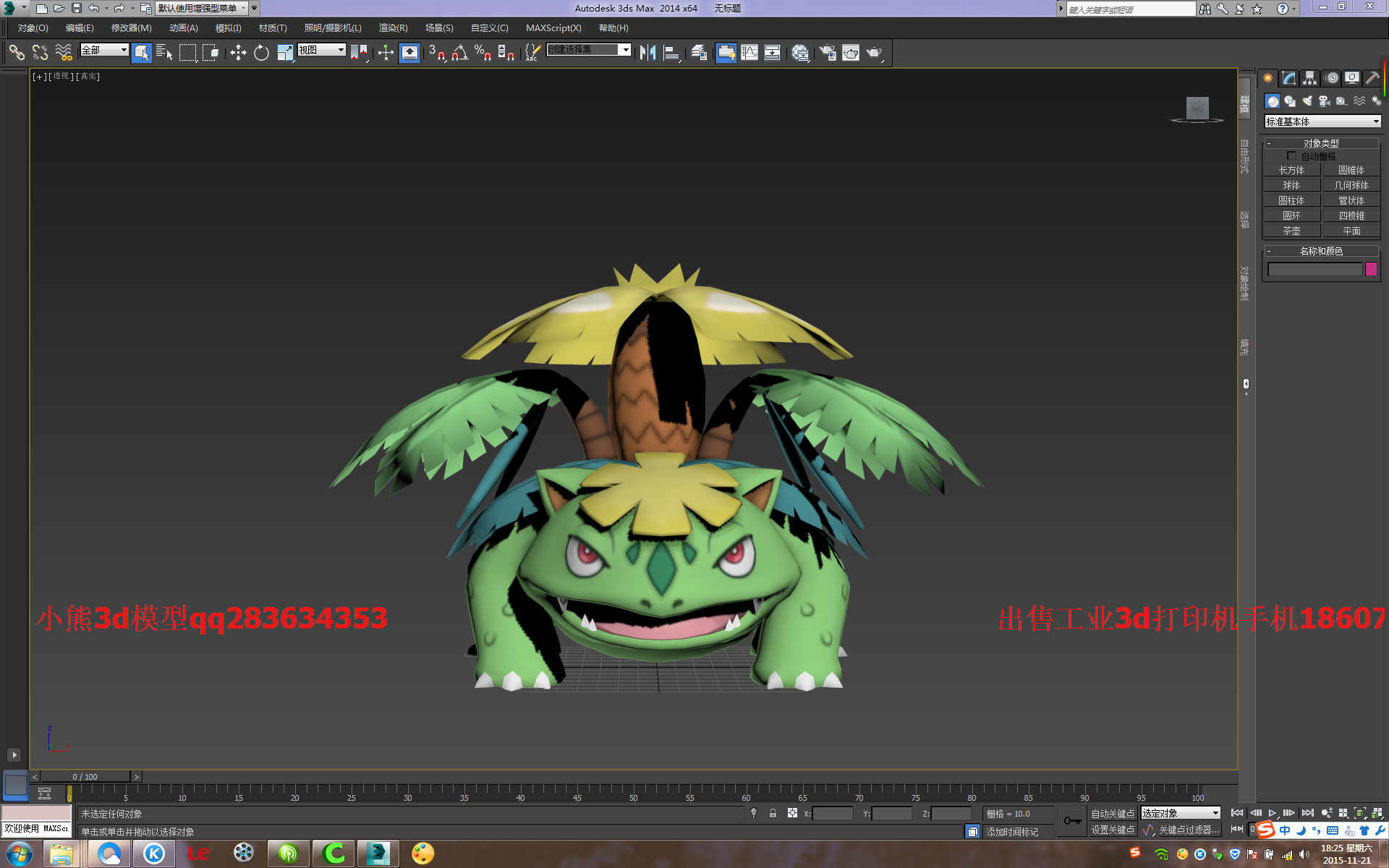The image size is (1389, 868).
Task: Open the Schematic View icon
Action: tap(773, 52)
